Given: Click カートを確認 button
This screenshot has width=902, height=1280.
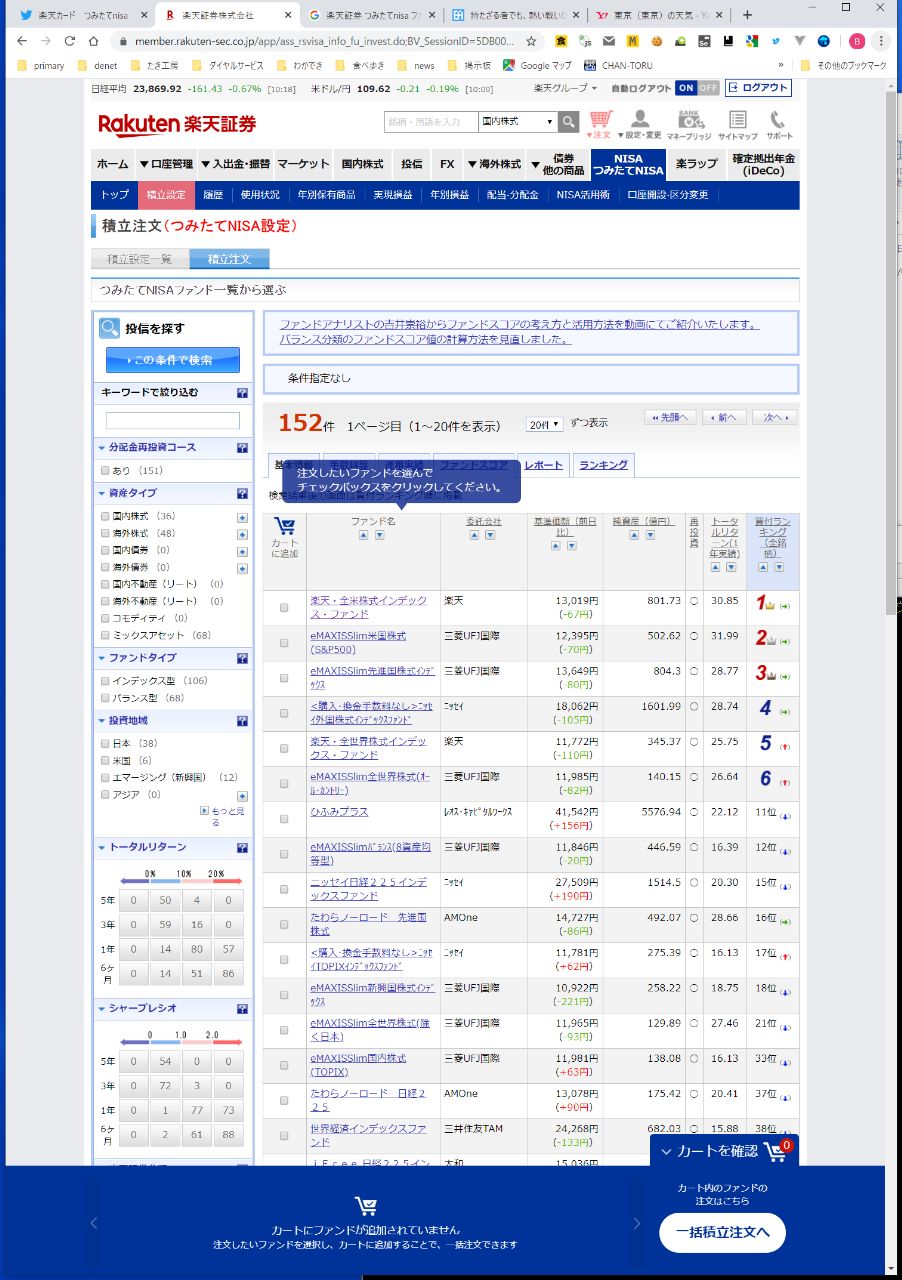Looking at the screenshot, I should 724,1151.
